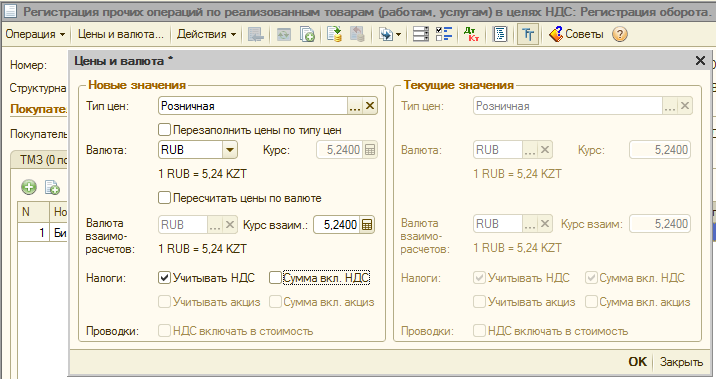
Task: Open the Операция menu
Action: tap(35, 34)
